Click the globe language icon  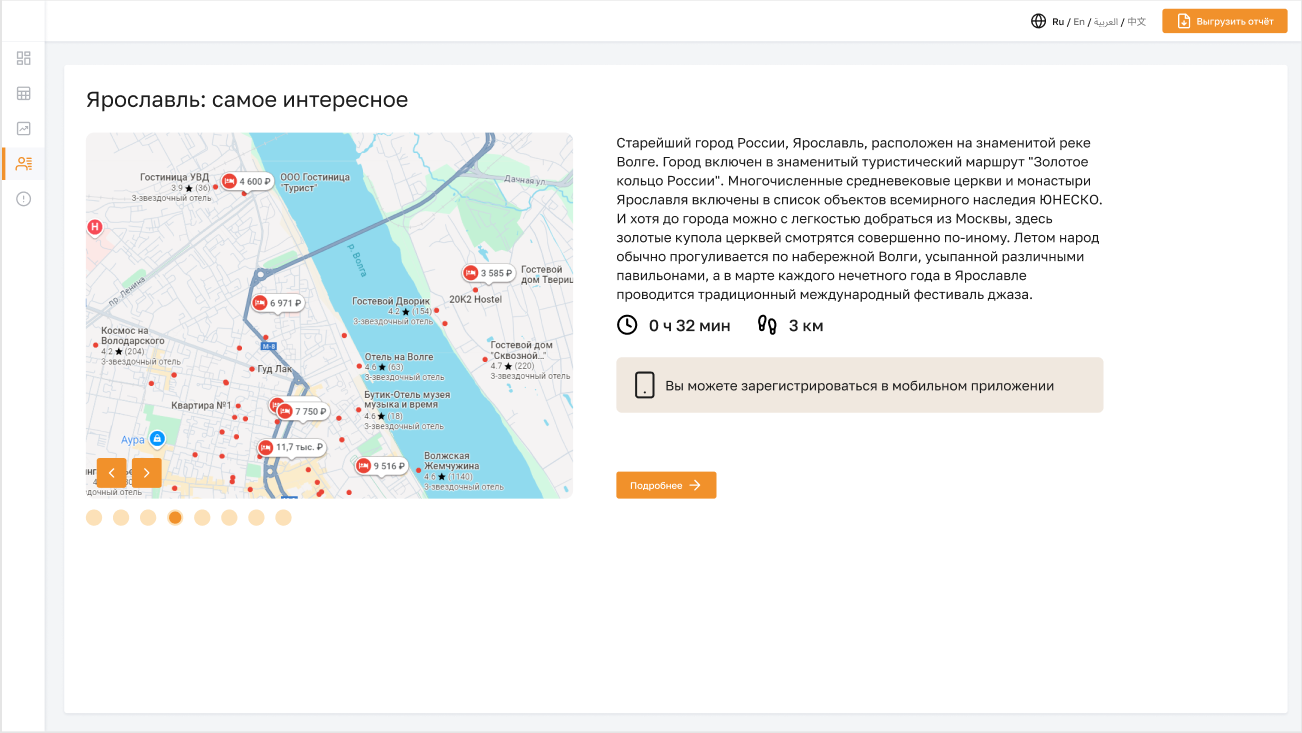(1038, 21)
